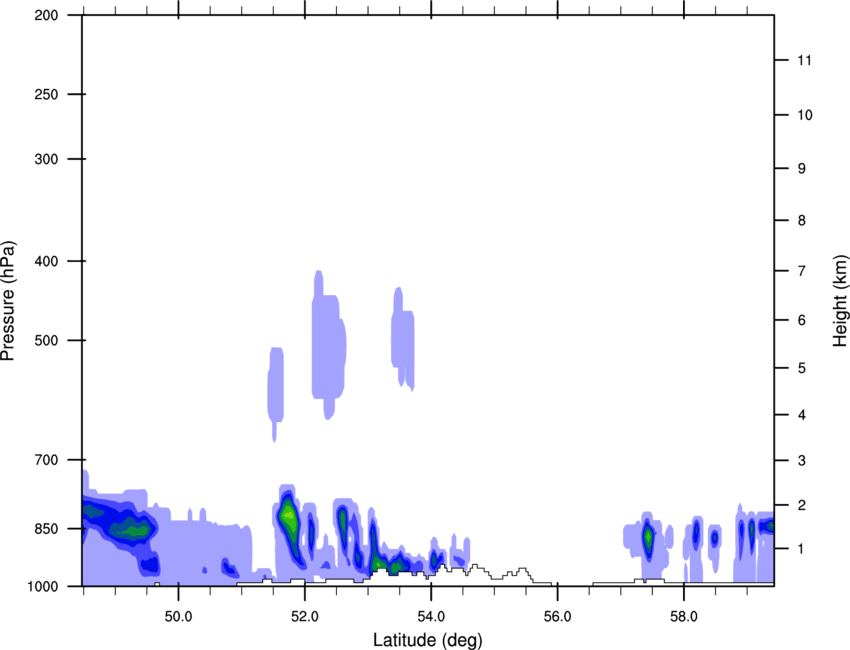Pick the 1 km height label
Screen dimensions: 850x650
tap(802, 549)
